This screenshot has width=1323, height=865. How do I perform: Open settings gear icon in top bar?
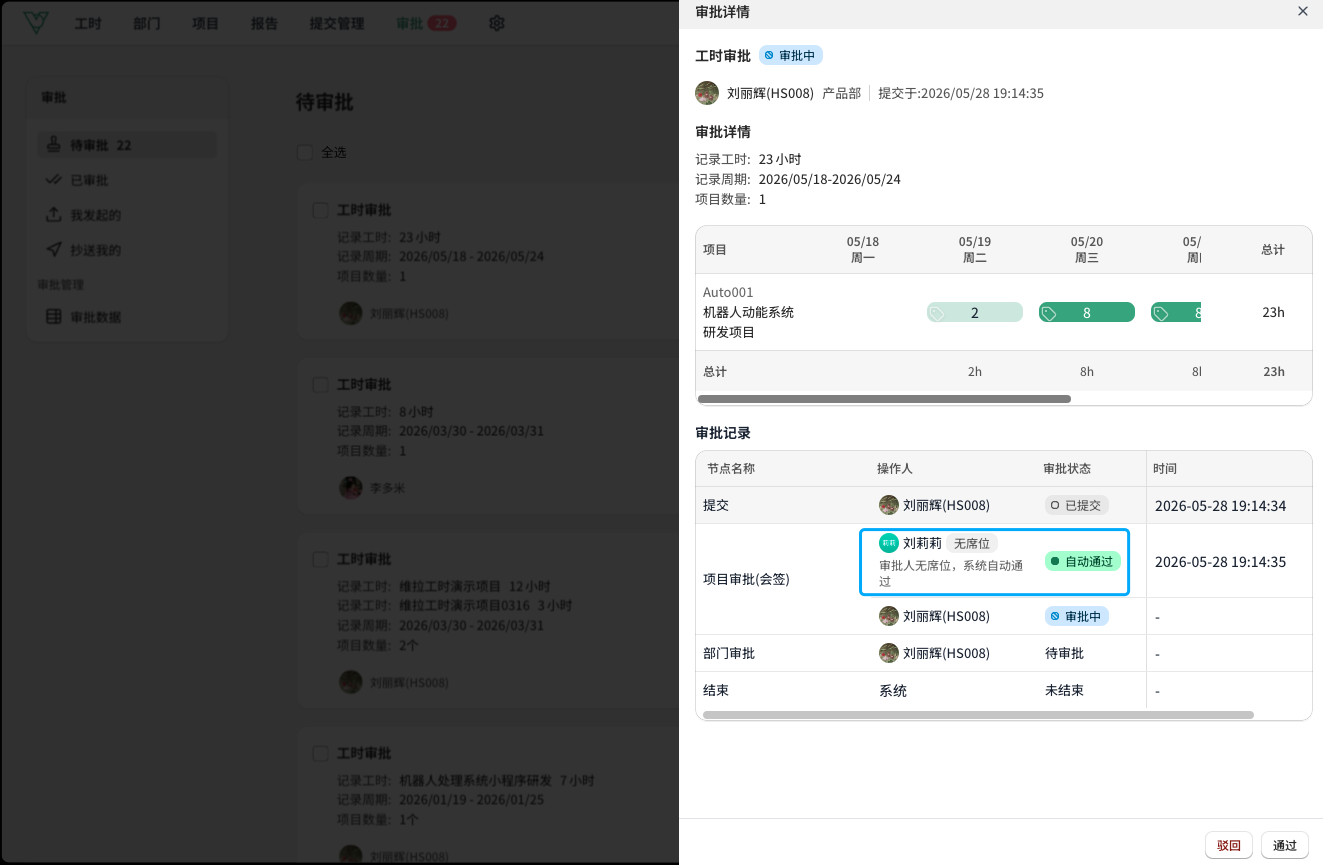(x=496, y=23)
